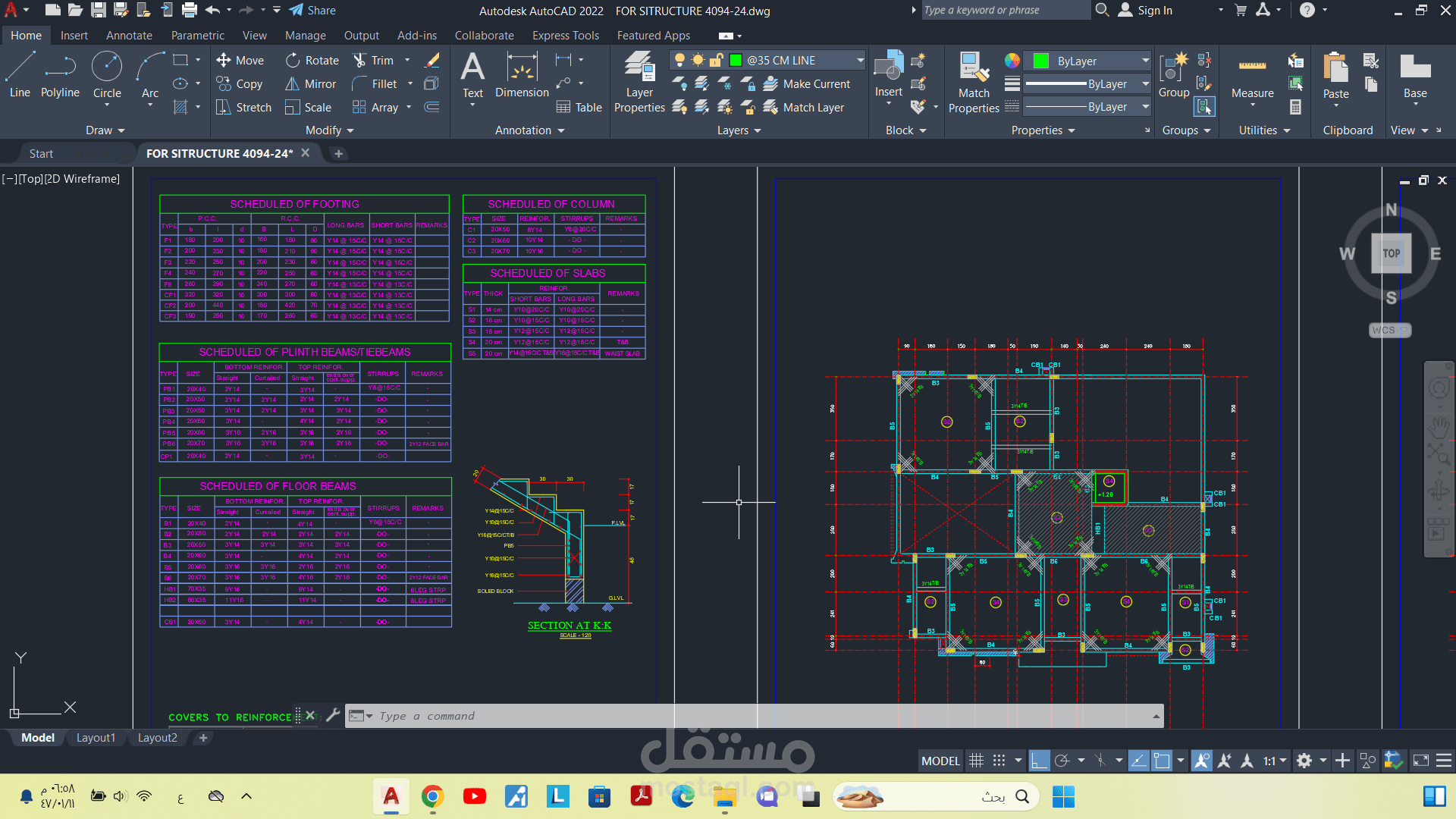Click the Share button

click(x=312, y=11)
